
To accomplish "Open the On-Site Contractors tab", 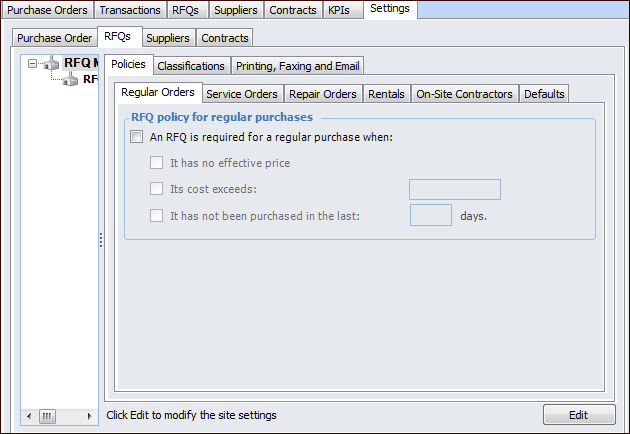I will pos(464,94).
